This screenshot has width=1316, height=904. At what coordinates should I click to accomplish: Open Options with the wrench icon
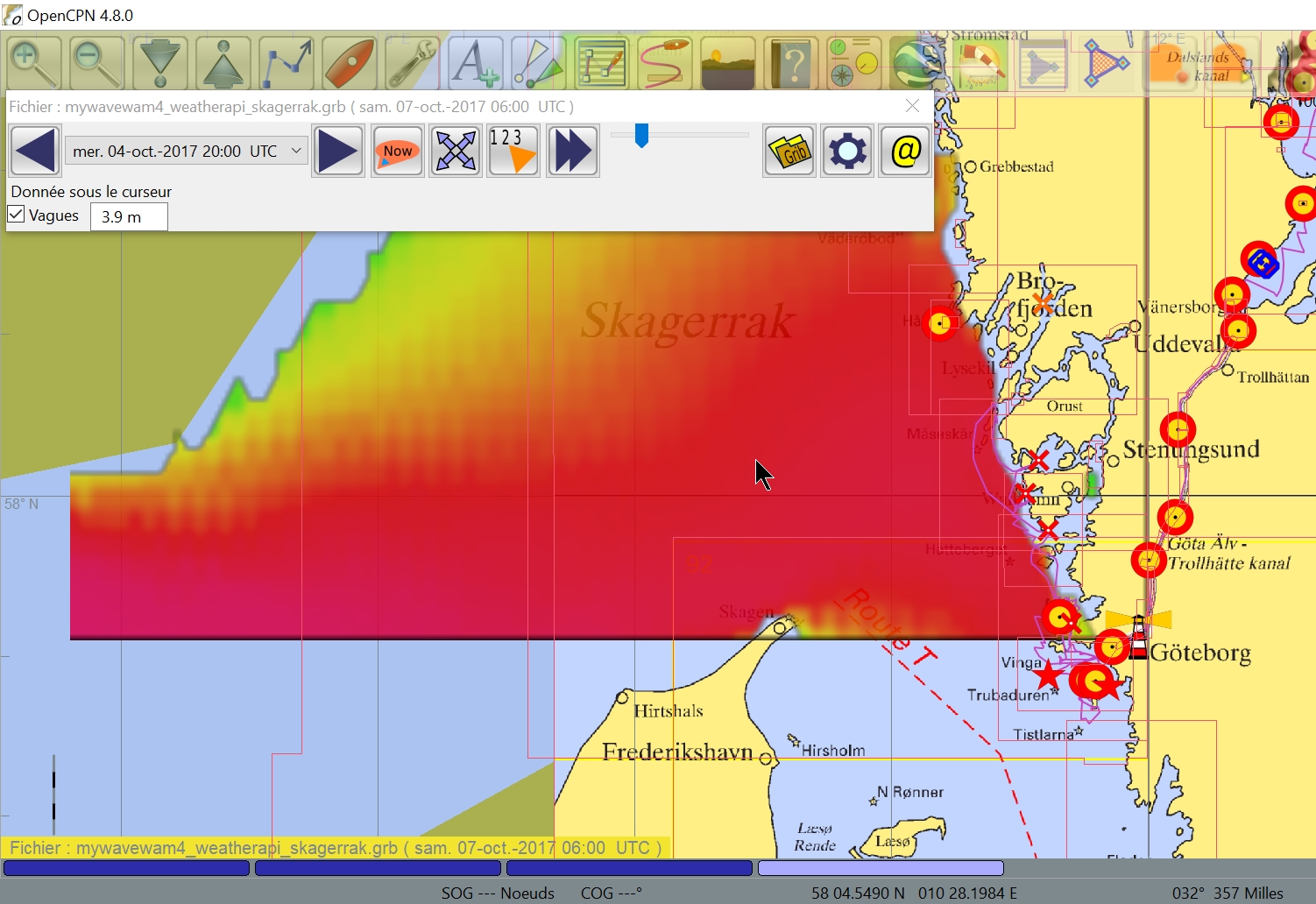(413, 62)
